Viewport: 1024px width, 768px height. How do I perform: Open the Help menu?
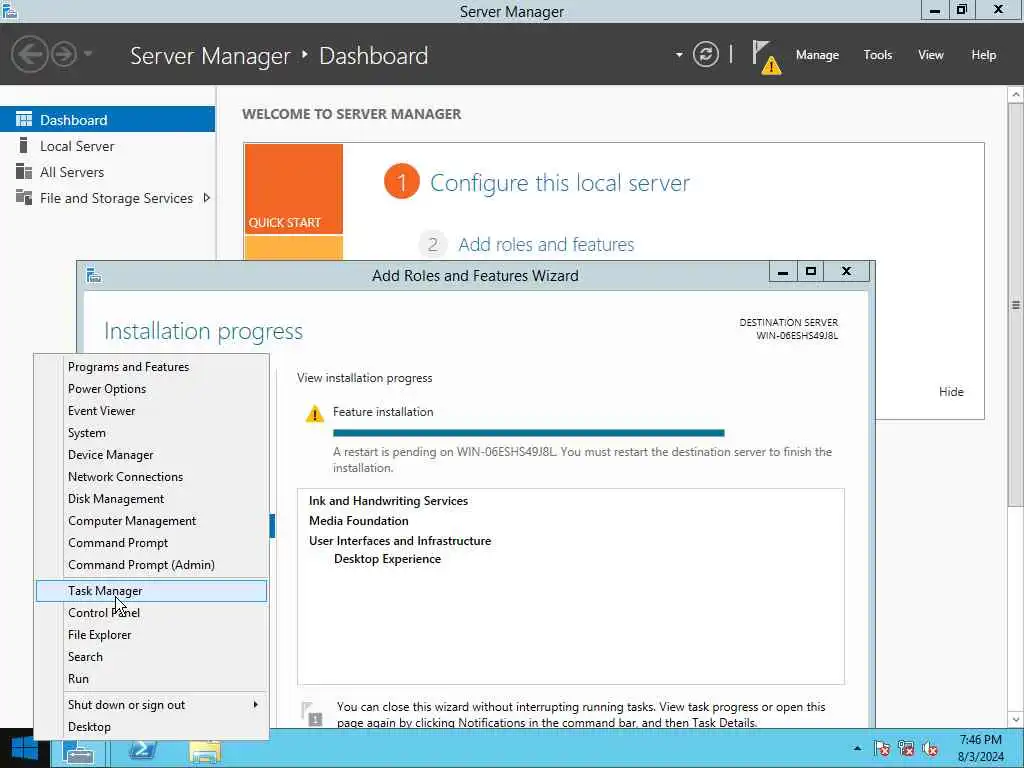click(983, 55)
